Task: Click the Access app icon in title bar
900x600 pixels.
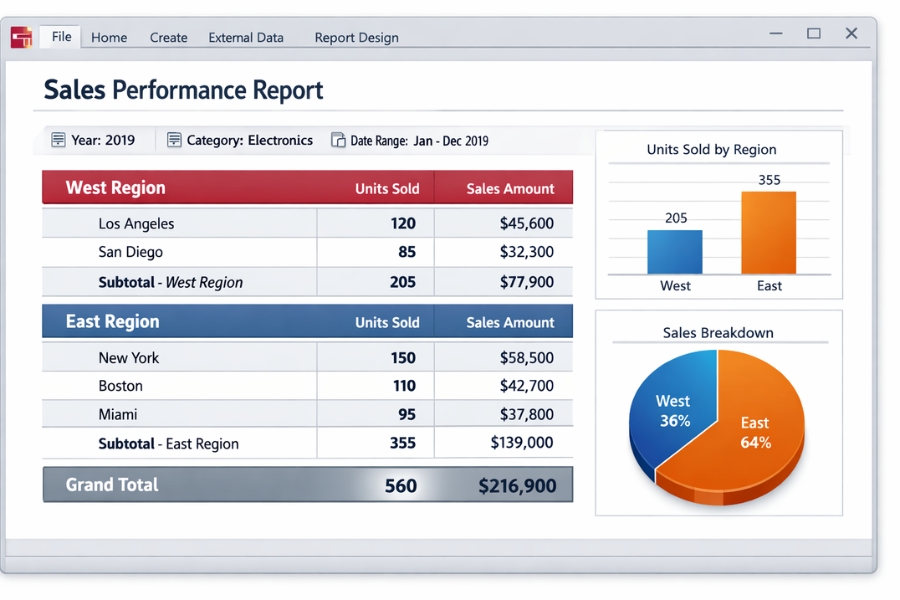Action: (21, 37)
